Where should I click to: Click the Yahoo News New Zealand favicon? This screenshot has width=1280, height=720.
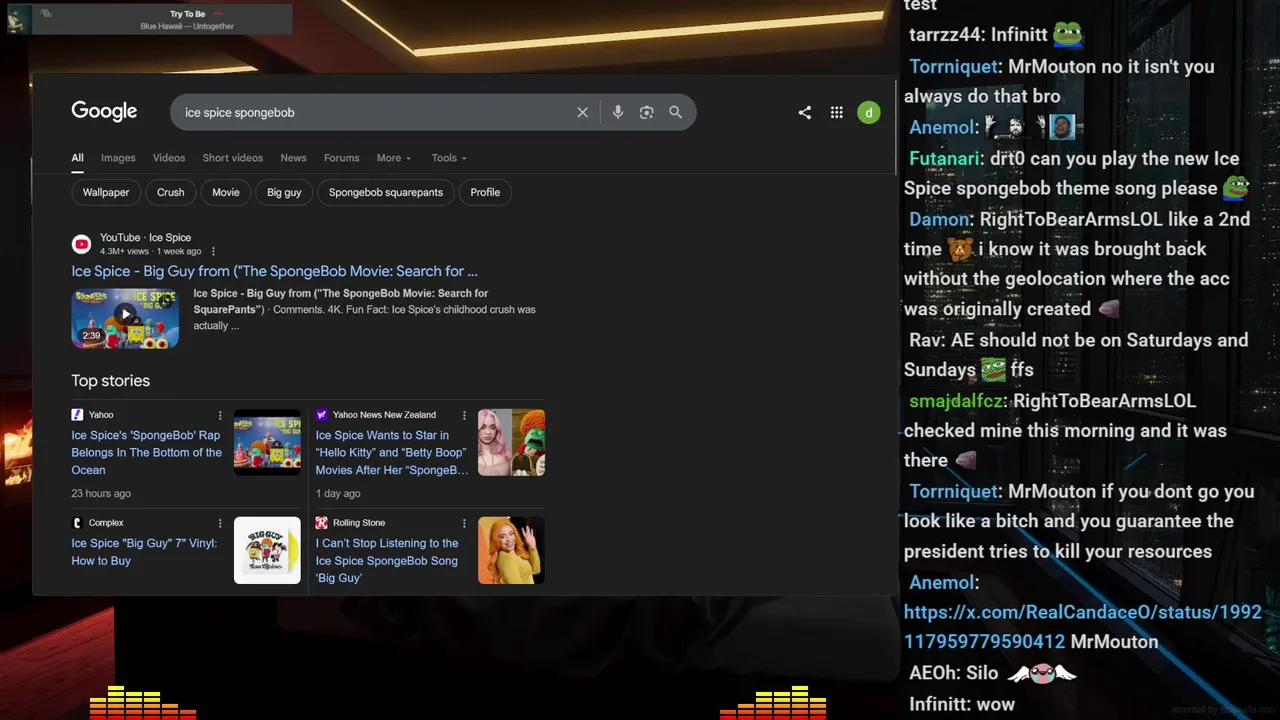click(322, 414)
